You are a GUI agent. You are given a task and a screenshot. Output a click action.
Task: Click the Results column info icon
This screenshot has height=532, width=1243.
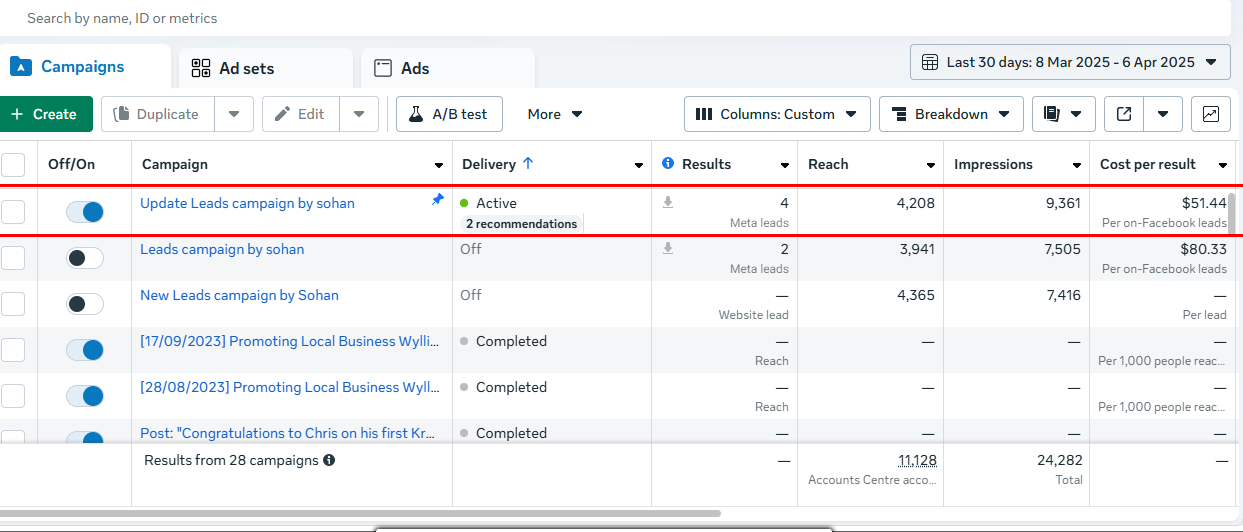coord(668,164)
